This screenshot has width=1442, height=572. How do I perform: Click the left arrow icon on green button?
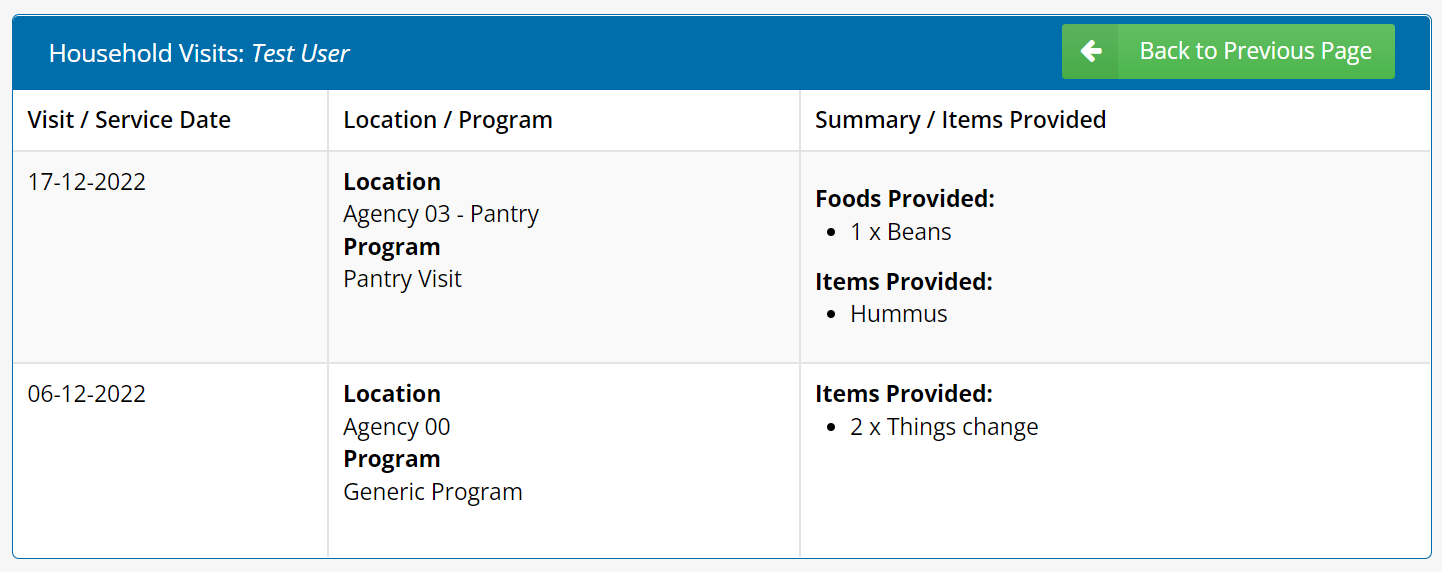tap(1091, 51)
